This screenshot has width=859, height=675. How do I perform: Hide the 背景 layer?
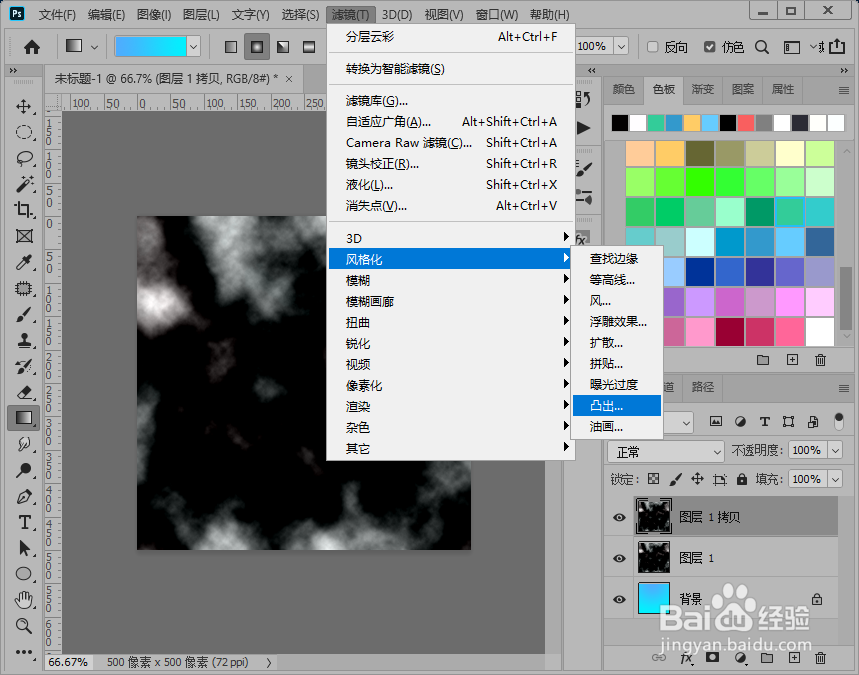tap(619, 597)
